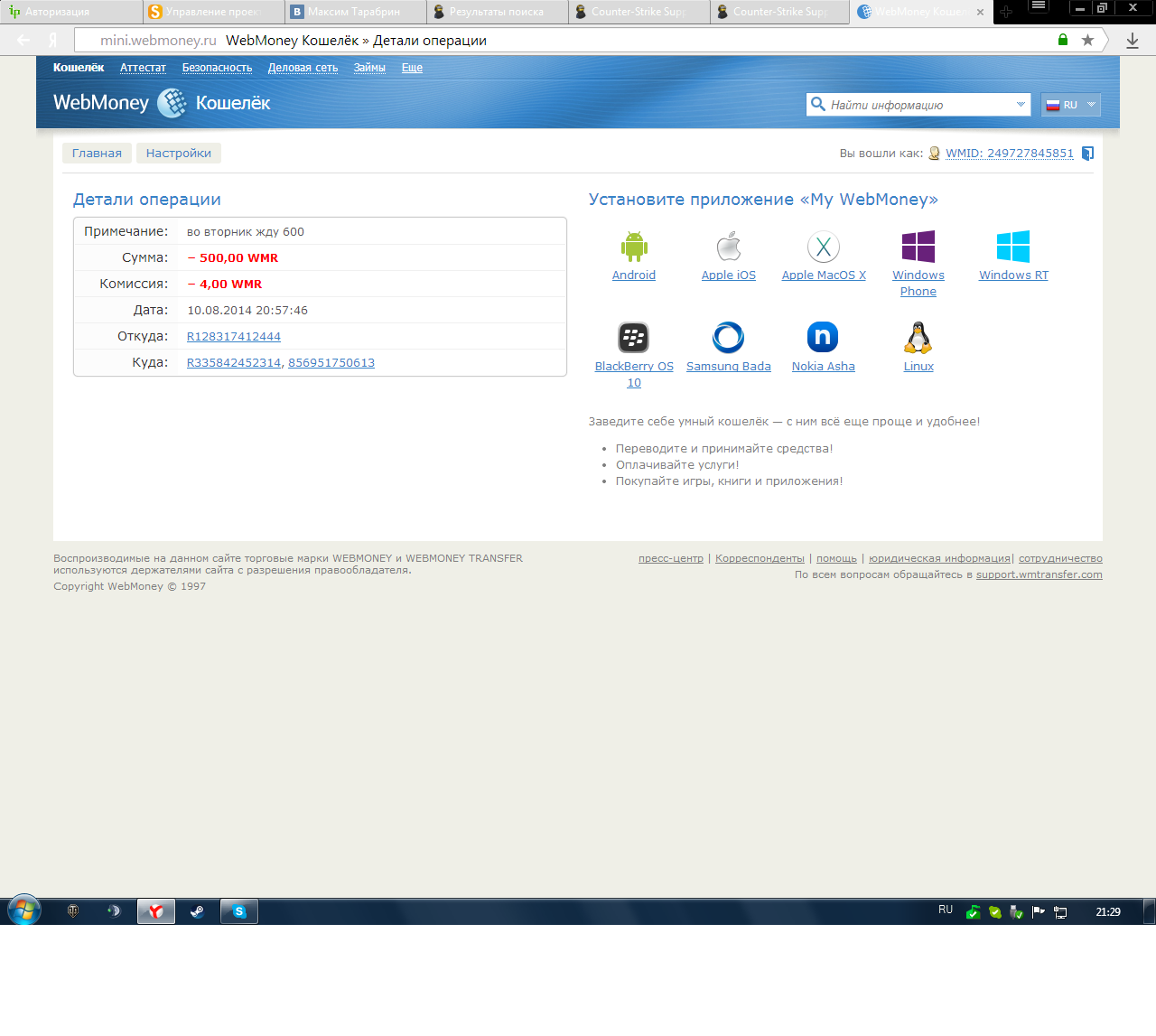
Task: Open the Корреспонденты footer link
Action: pos(760,559)
